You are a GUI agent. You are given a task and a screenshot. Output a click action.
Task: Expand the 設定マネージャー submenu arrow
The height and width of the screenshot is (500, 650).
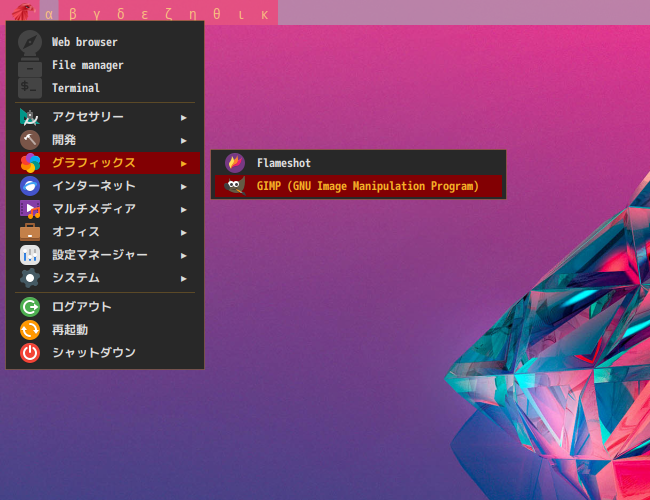(184, 256)
